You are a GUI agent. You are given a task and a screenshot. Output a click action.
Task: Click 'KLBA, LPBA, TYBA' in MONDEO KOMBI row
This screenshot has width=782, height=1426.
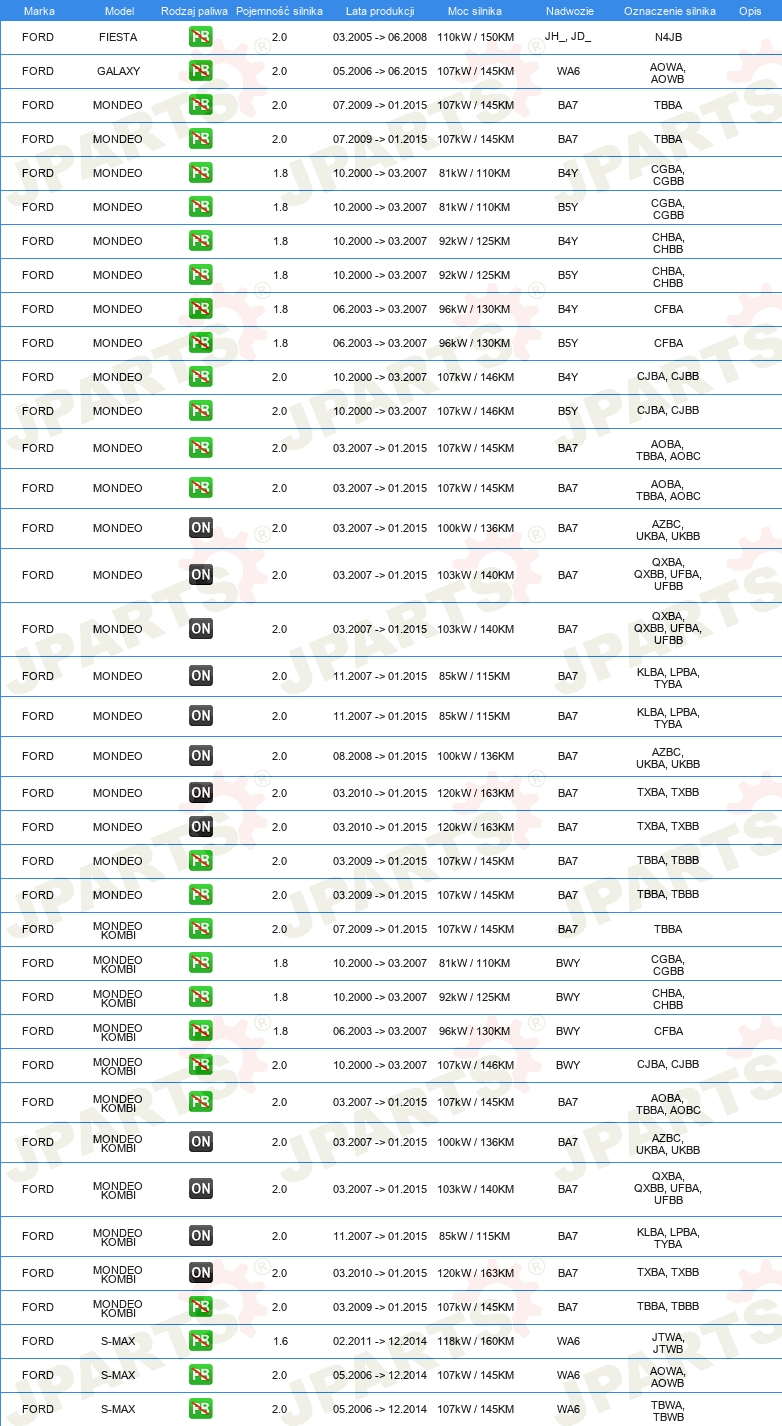click(x=668, y=1238)
